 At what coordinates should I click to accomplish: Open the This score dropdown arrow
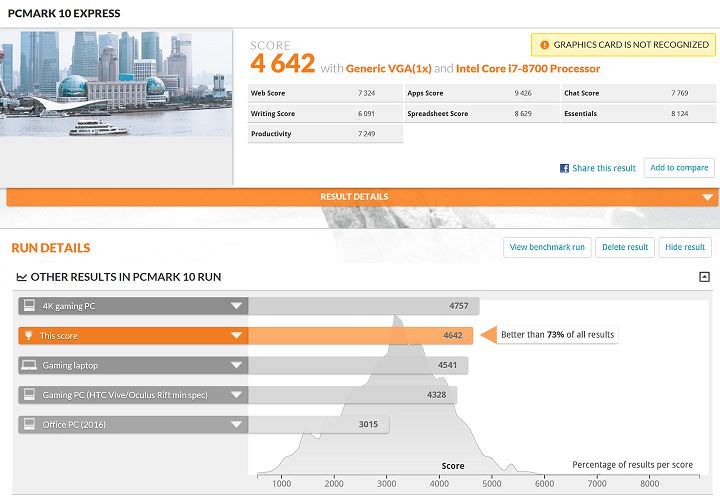point(236,336)
